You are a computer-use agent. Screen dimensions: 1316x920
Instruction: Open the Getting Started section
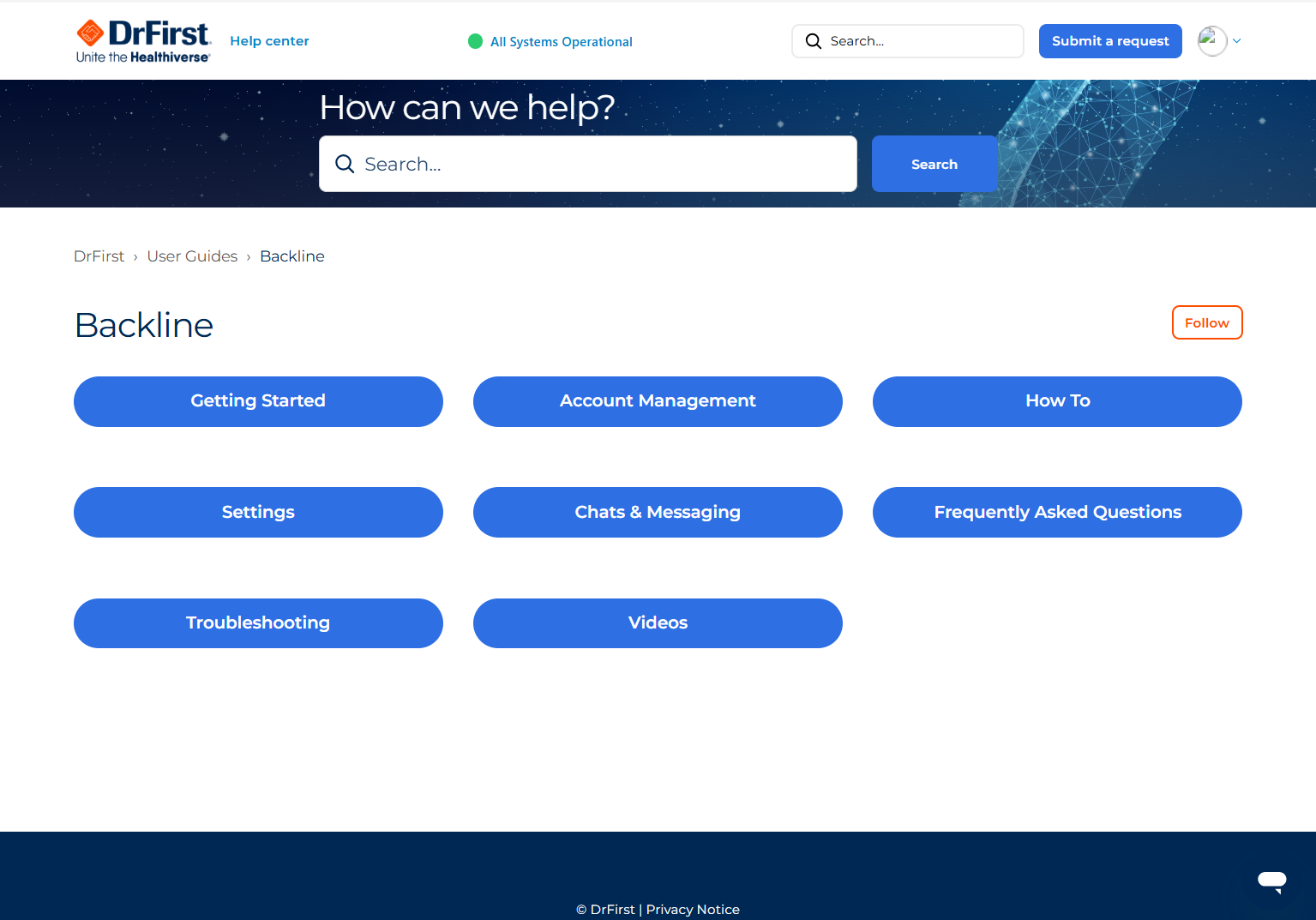[258, 401]
